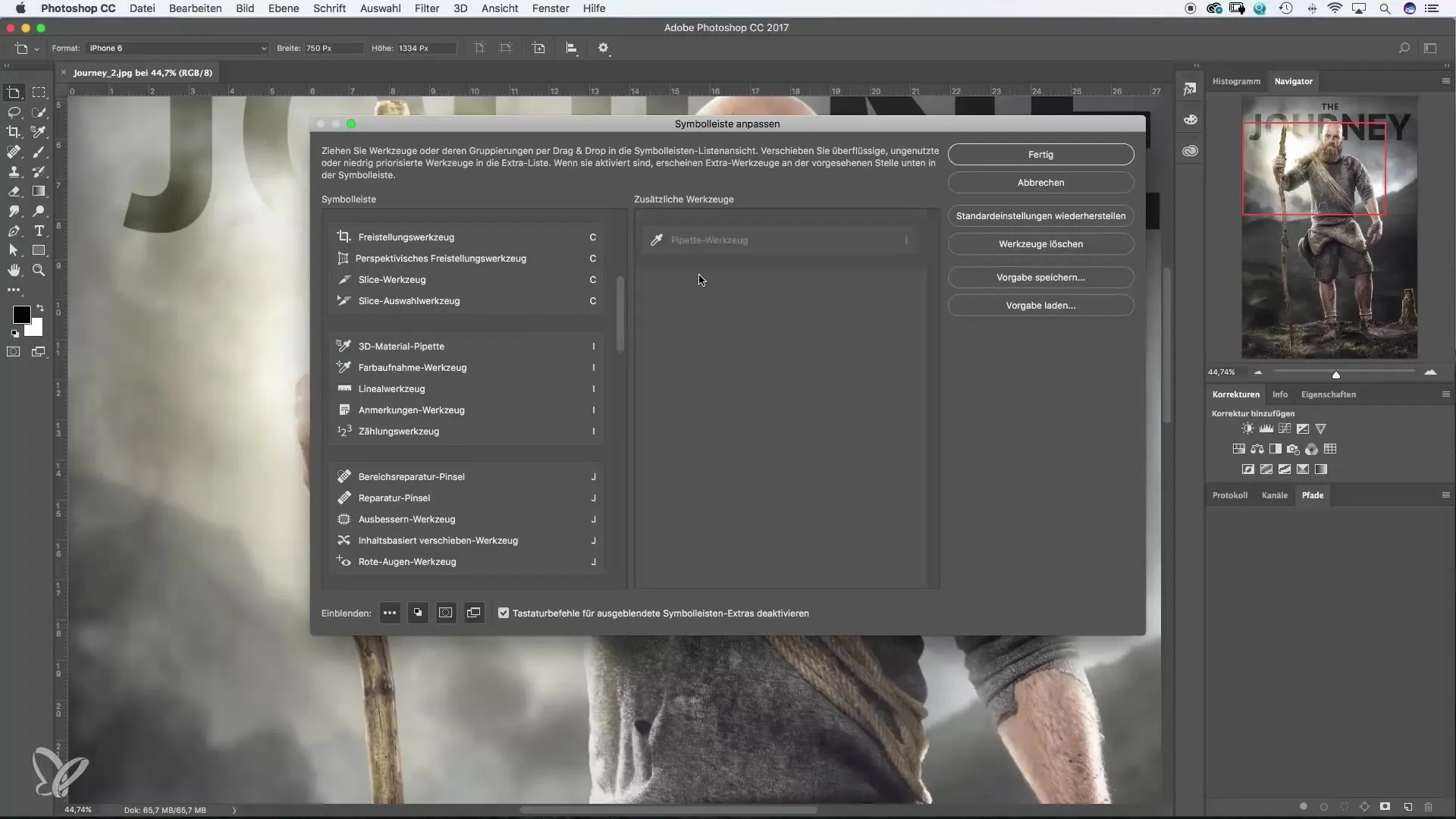Add a Levels adjustment

point(1266,428)
